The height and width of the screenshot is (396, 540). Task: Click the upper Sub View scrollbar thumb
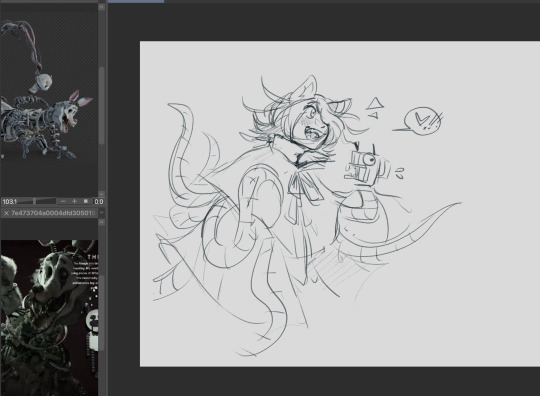101,105
